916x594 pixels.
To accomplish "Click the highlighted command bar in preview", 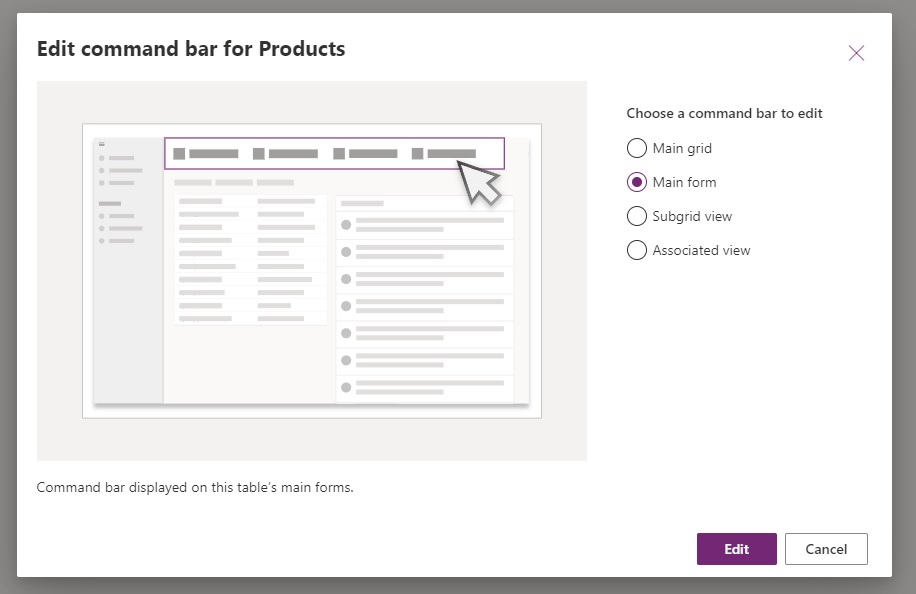I will click(x=334, y=154).
